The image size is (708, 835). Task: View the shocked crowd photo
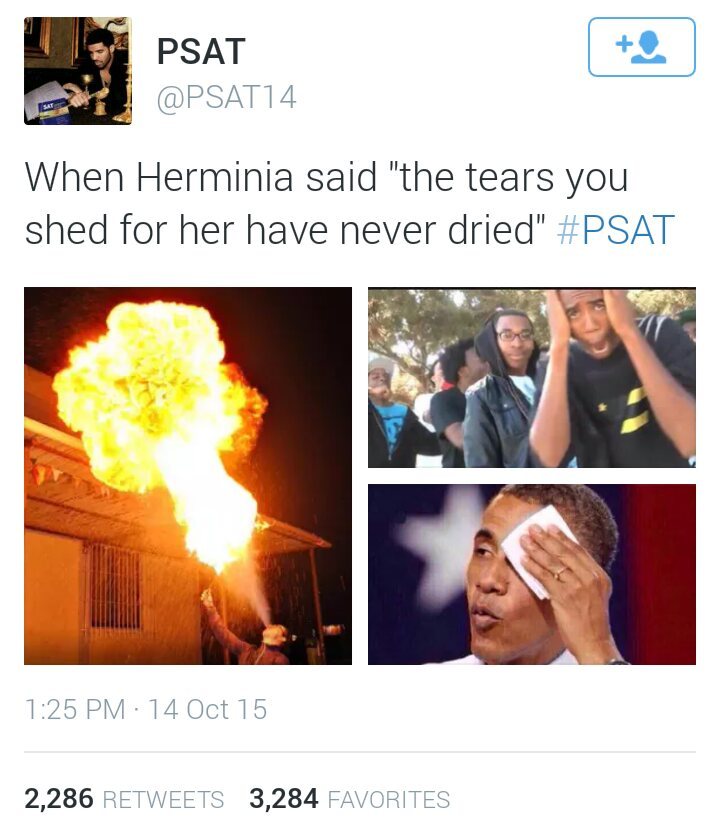pyautogui.click(x=532, y=378)
